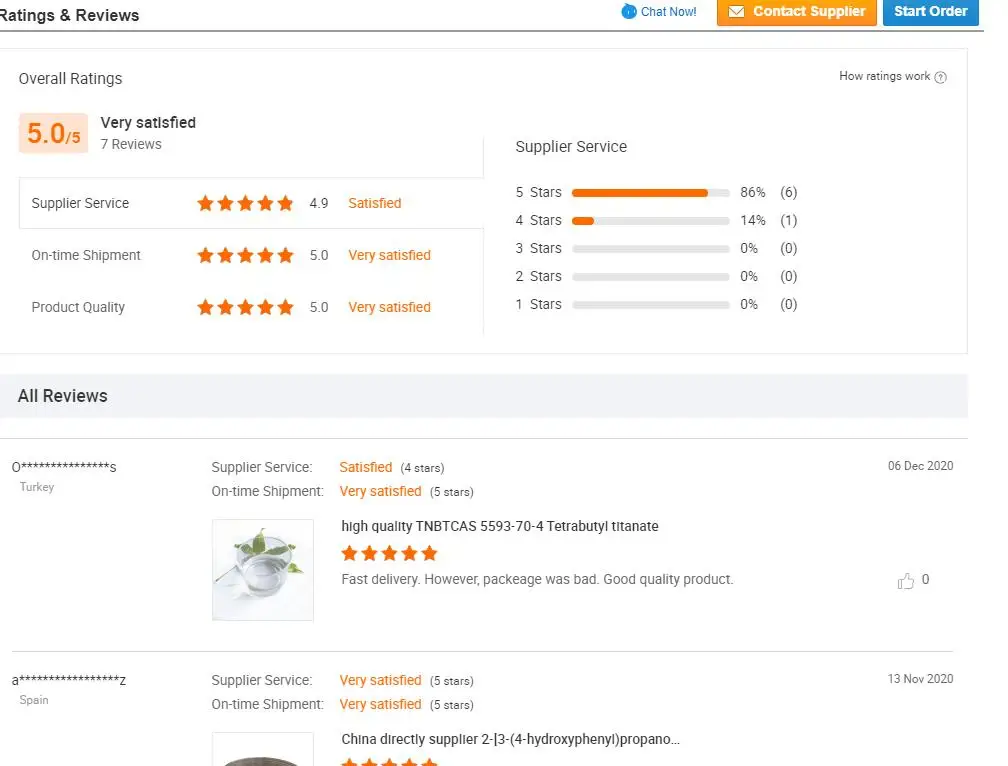Click the star rating of Tetrabutyl titanate review
The image size is (1008, 766).
390,553
